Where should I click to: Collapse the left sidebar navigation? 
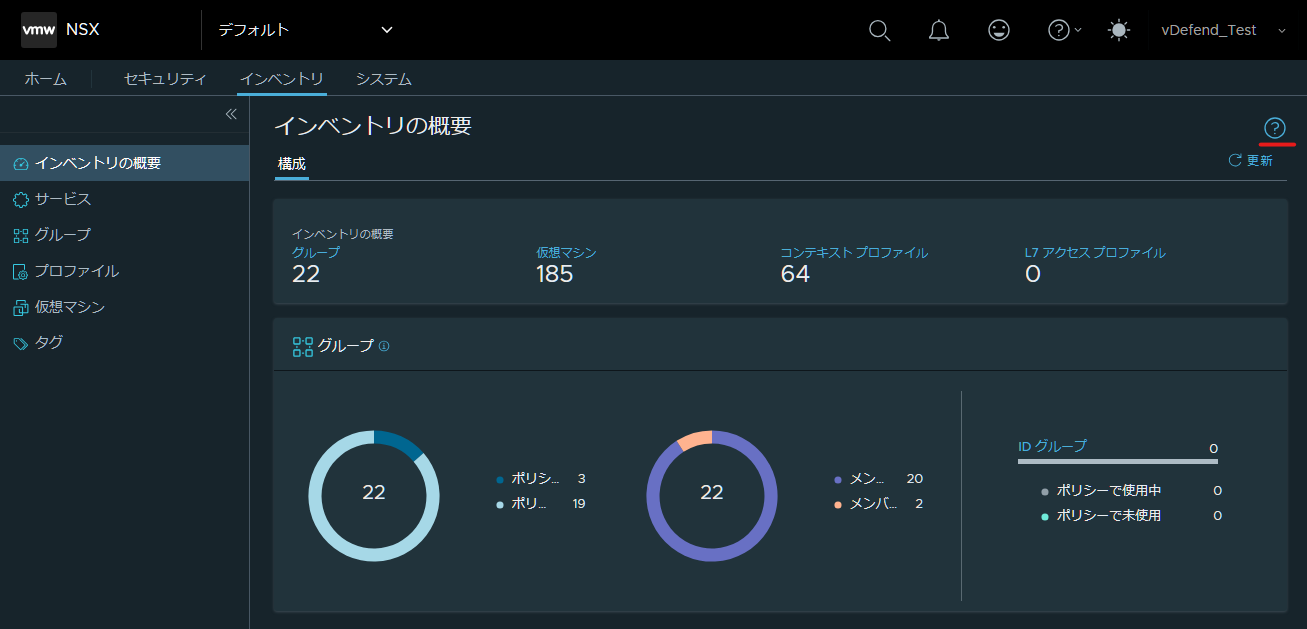pyautogui.click(x=231, y=114)
